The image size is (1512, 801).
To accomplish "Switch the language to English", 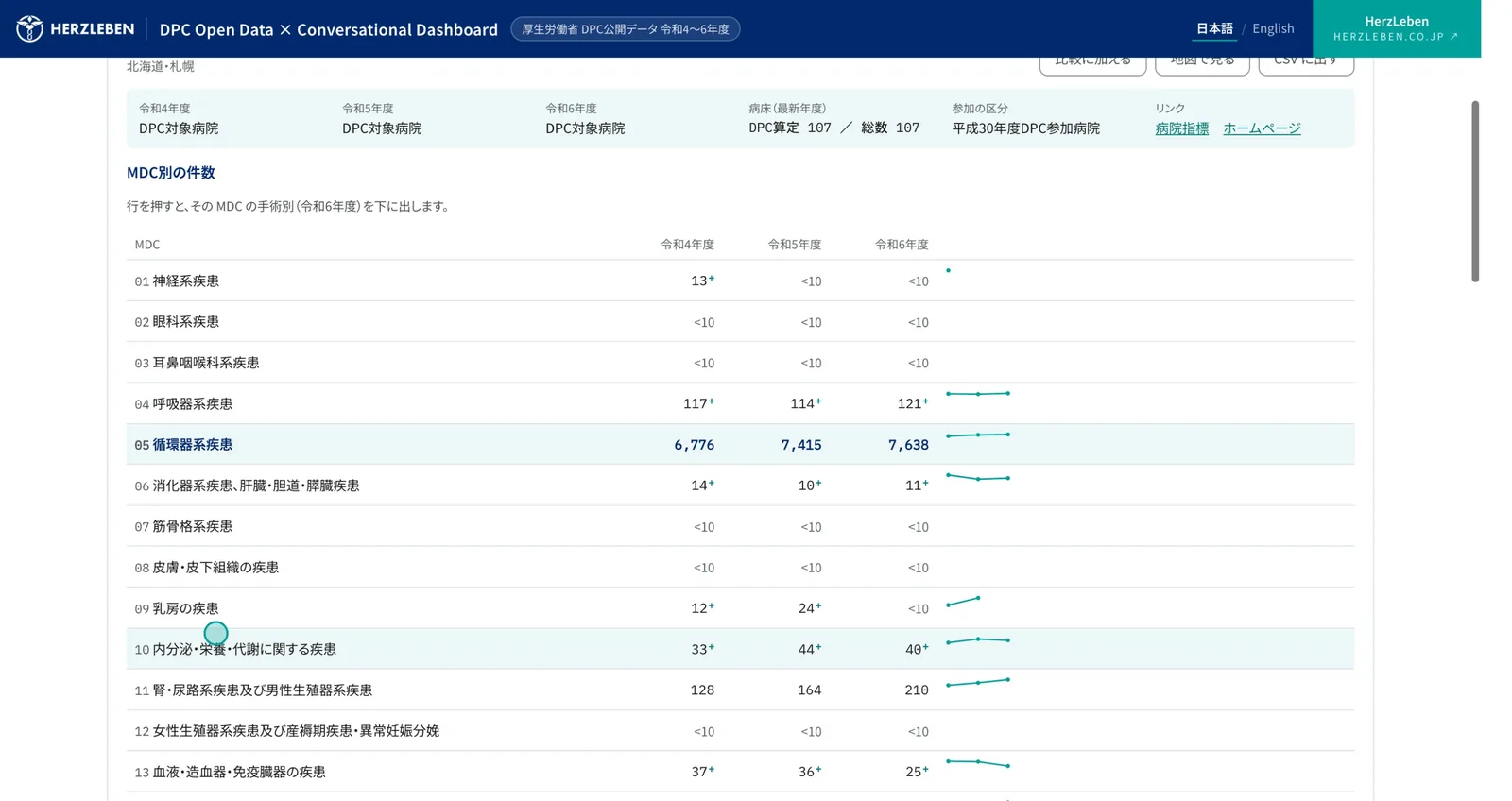I will (1273, 28).
